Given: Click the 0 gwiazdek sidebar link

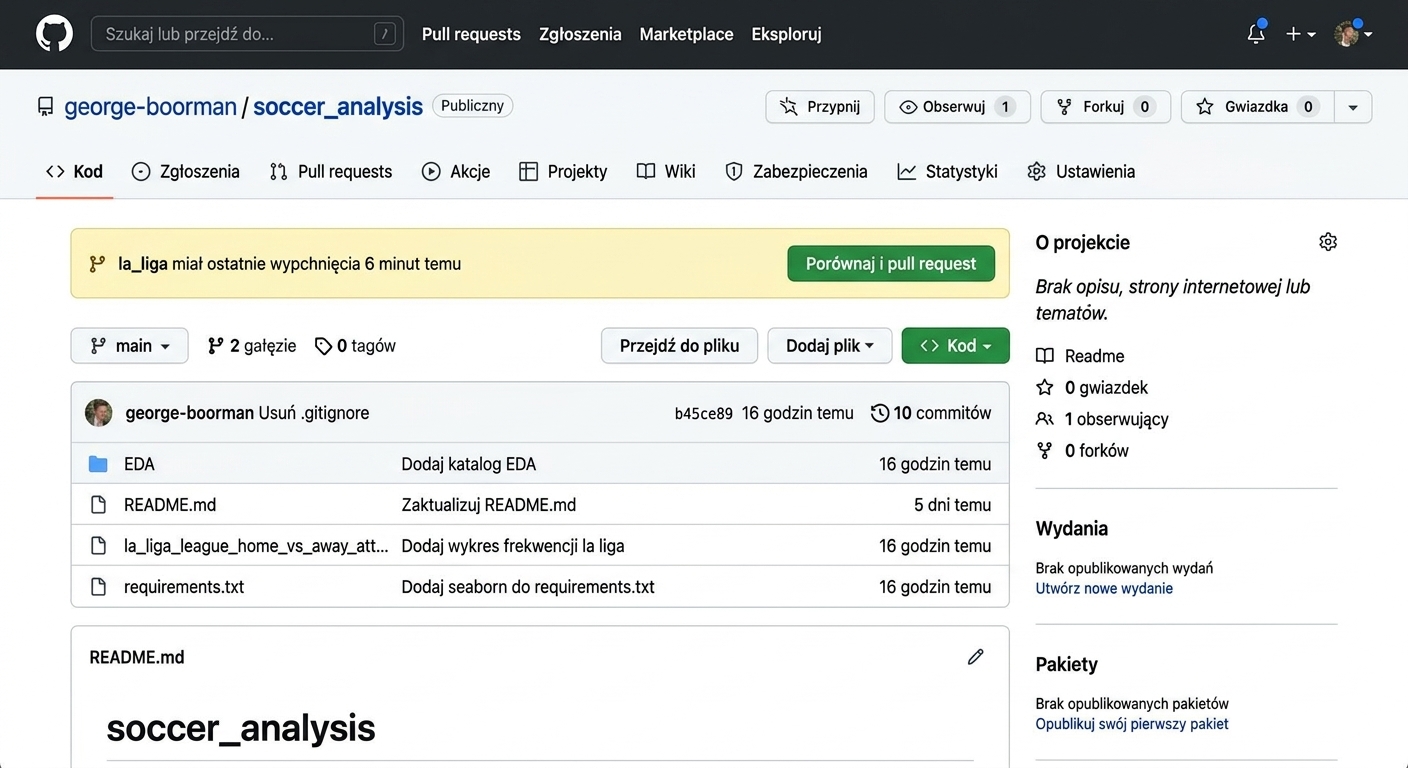Looking at the screenshot, I should [x=1092, y=388].
